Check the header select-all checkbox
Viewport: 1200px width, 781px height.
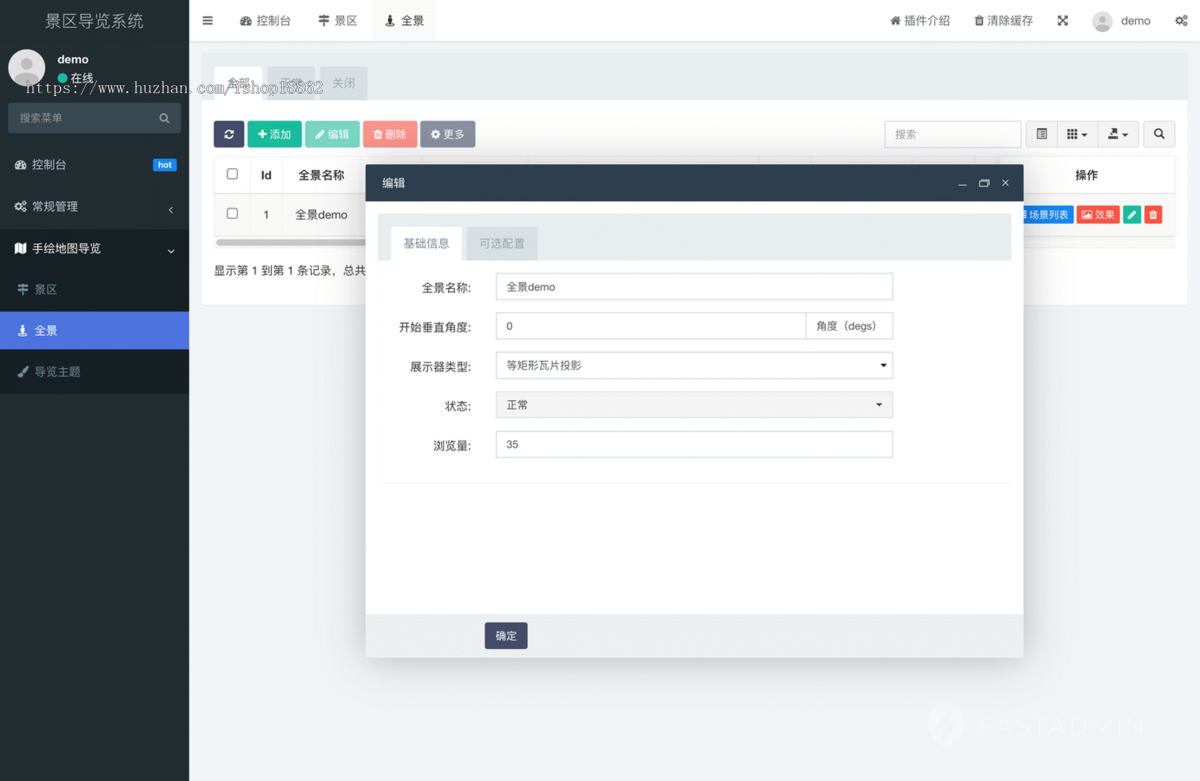pyautogui.click(x=231, y=174)
